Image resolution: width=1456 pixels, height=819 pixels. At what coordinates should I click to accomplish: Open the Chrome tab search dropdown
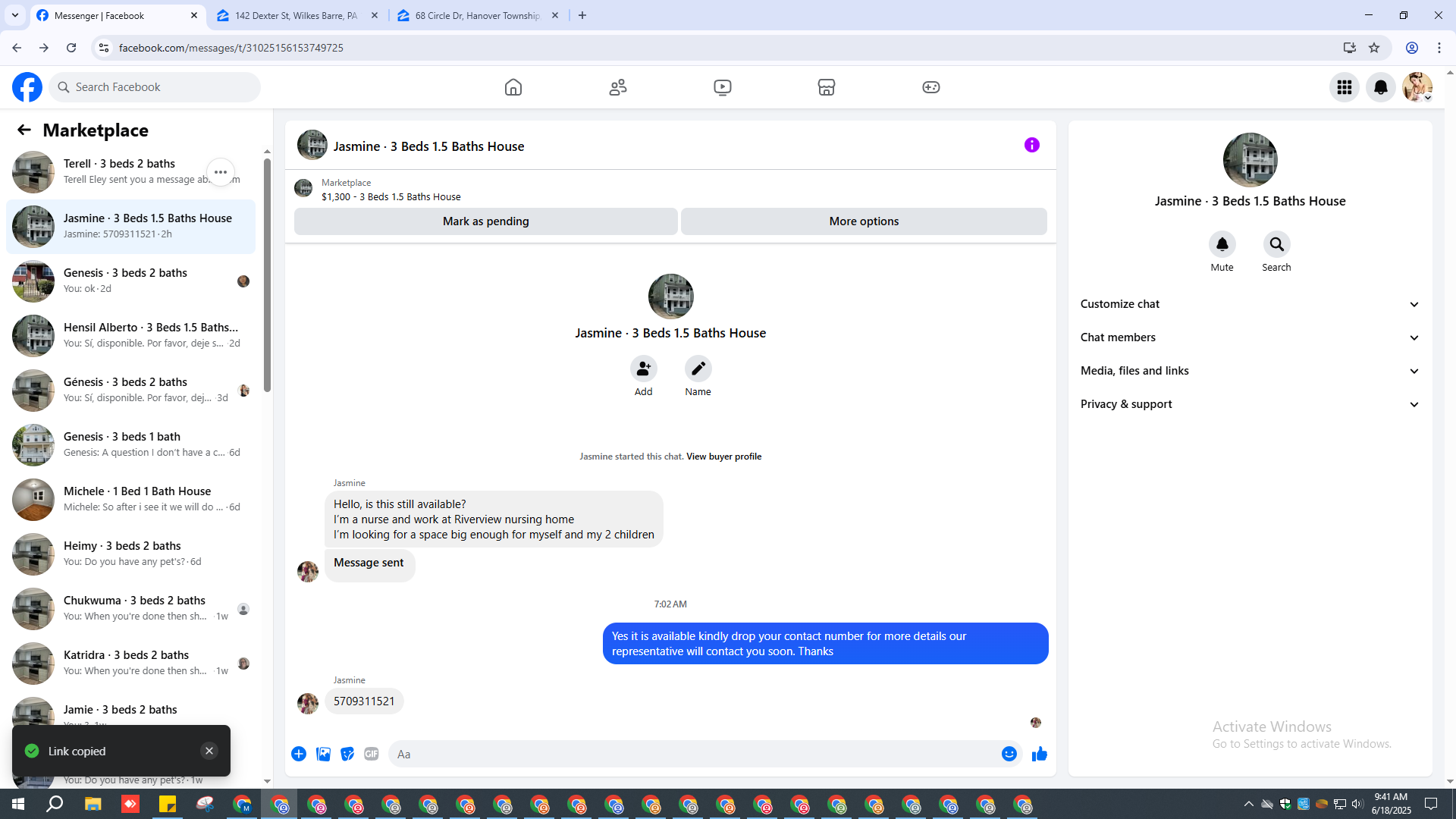point(15,15)
